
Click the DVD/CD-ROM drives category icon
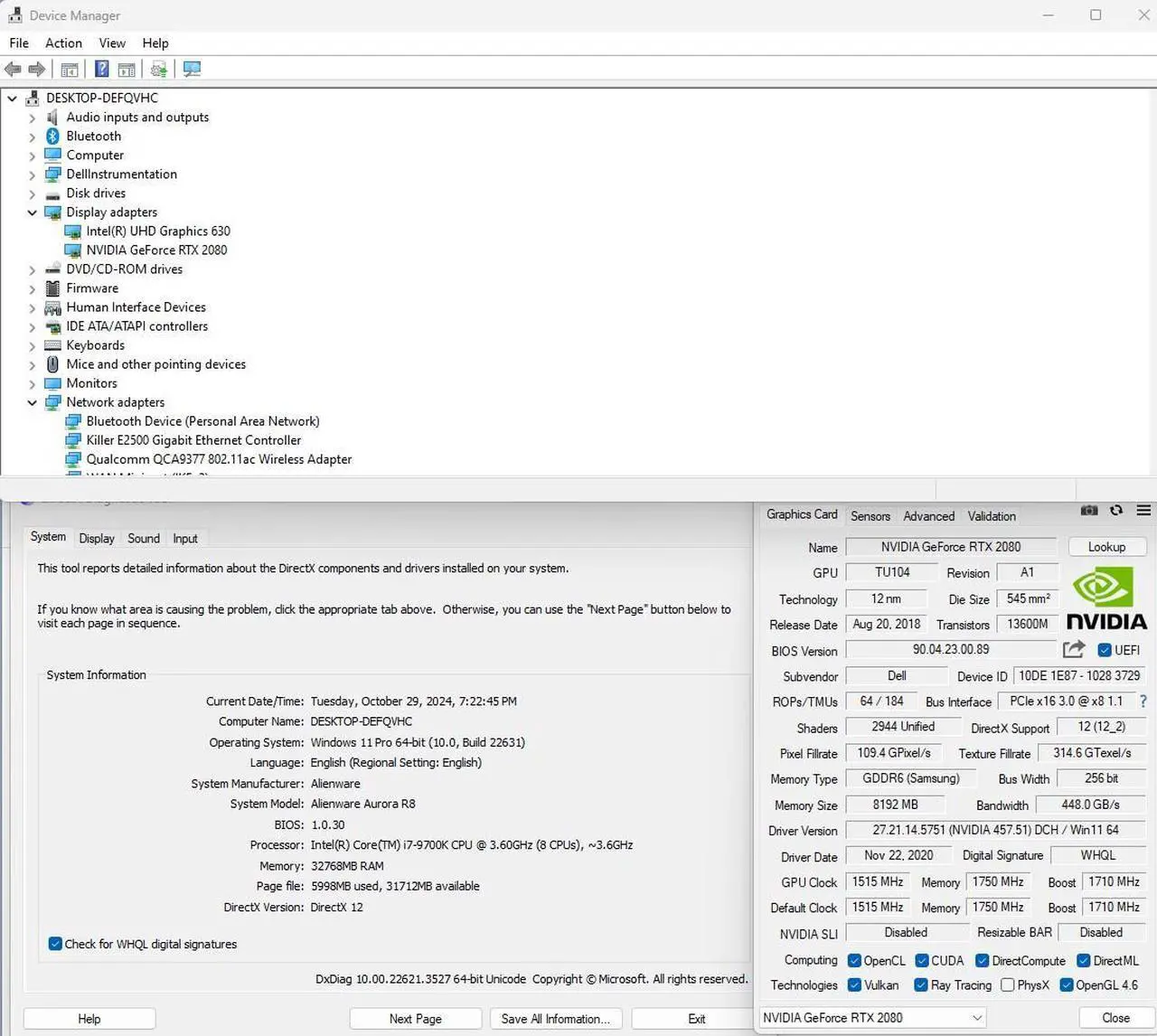pyautogui.click(x=52, y=269)
